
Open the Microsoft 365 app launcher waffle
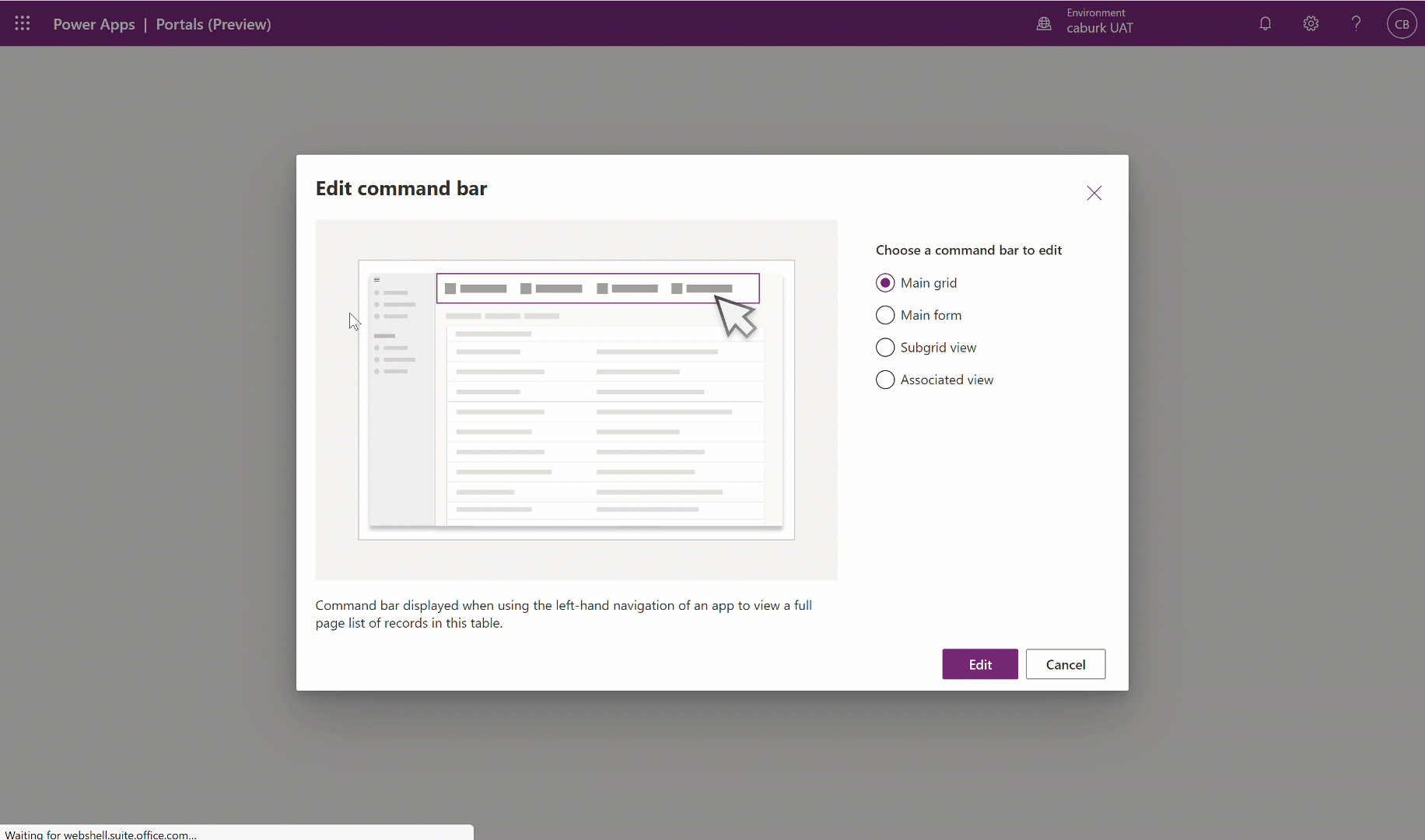point(22,23)
